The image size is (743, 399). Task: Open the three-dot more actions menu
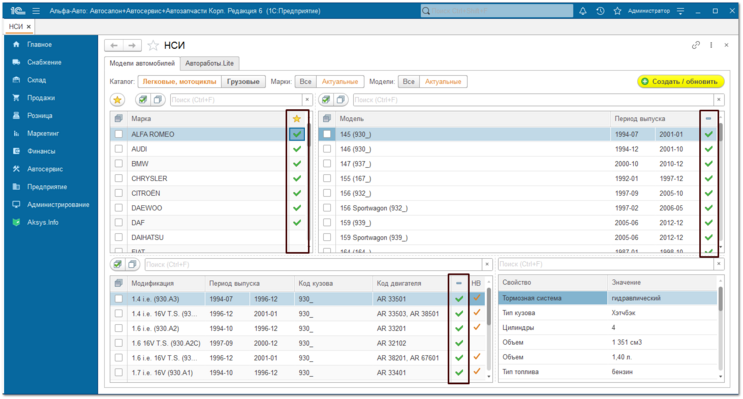click(711, 45)
